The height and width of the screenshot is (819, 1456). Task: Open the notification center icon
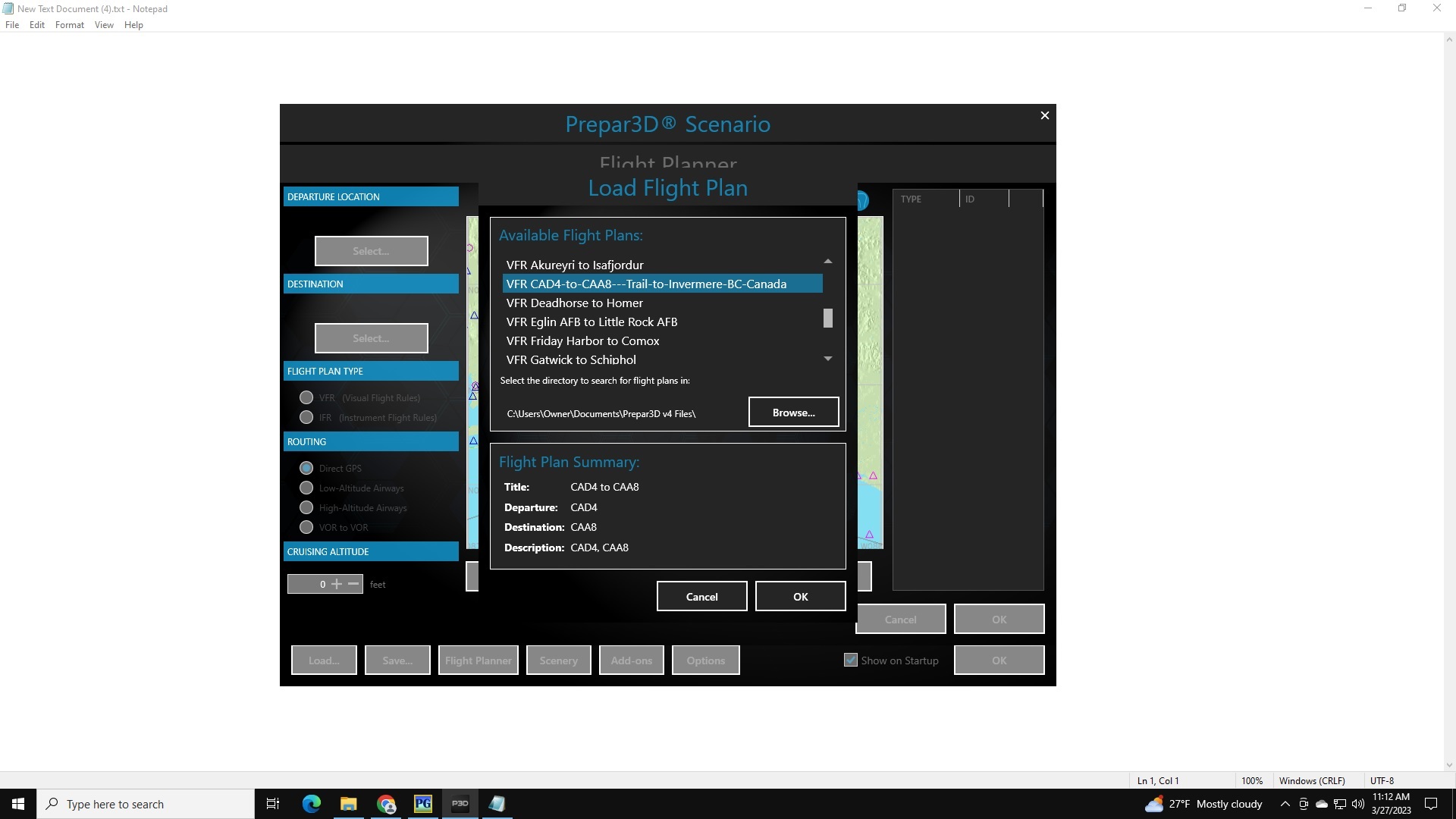point(1431,804)
